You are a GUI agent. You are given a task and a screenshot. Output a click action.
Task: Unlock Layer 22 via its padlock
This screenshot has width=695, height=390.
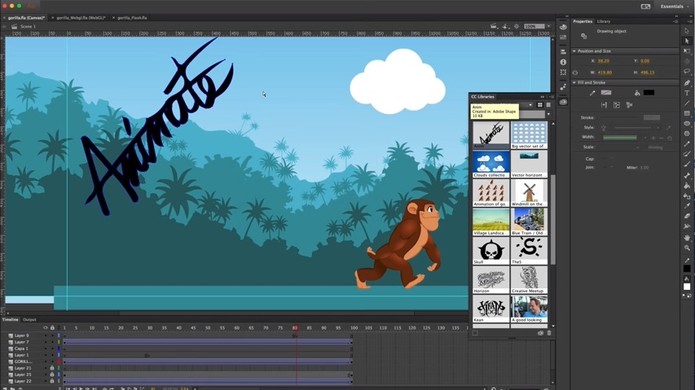click(52, 381)
